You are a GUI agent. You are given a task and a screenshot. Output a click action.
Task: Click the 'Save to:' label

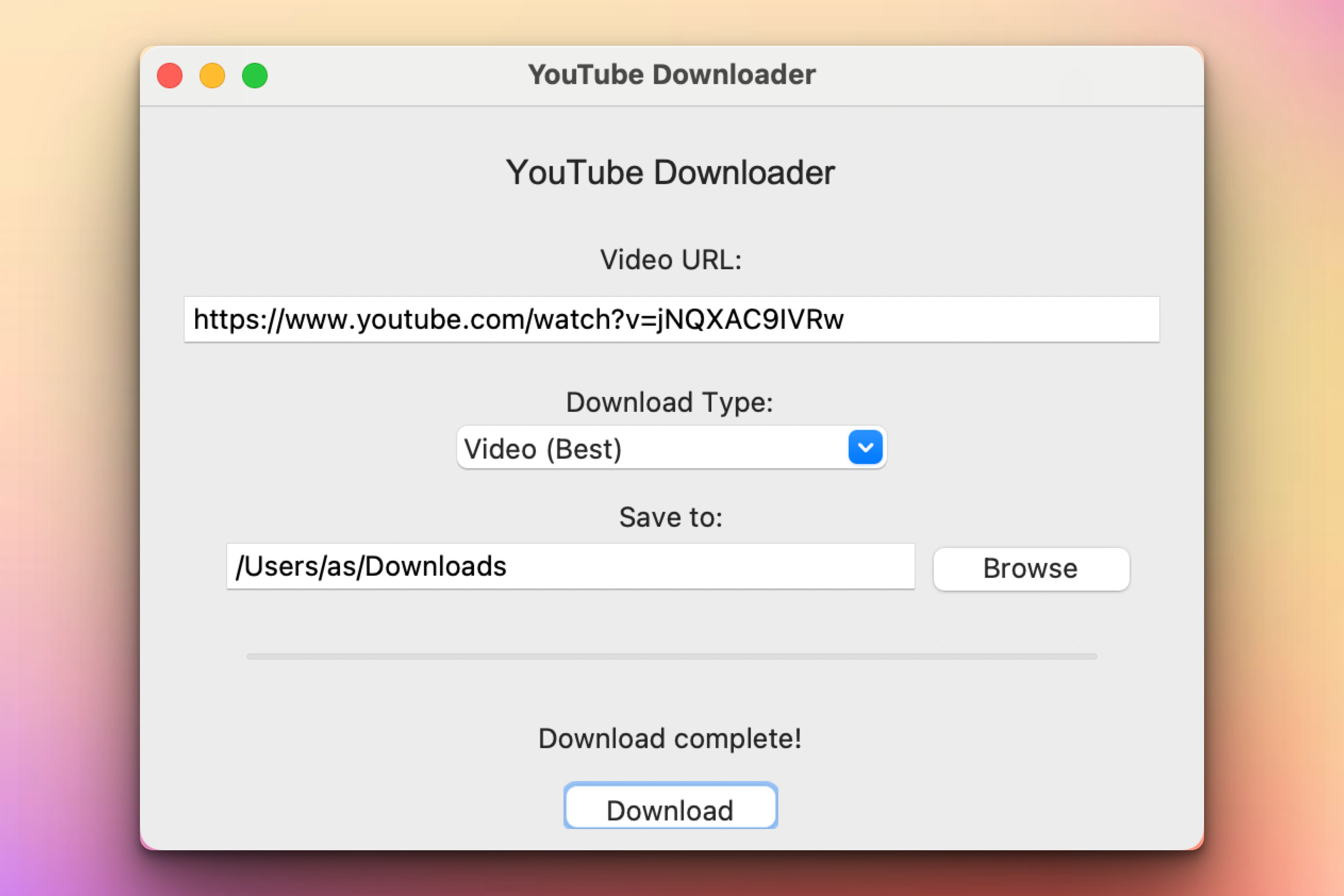[670, 517]
